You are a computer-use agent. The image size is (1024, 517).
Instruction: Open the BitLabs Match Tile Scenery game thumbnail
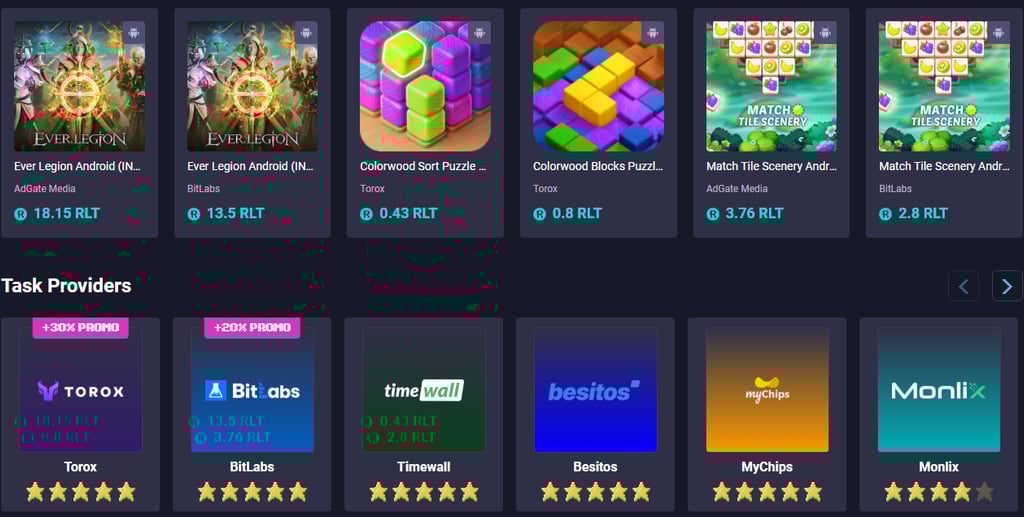point(944,86)
